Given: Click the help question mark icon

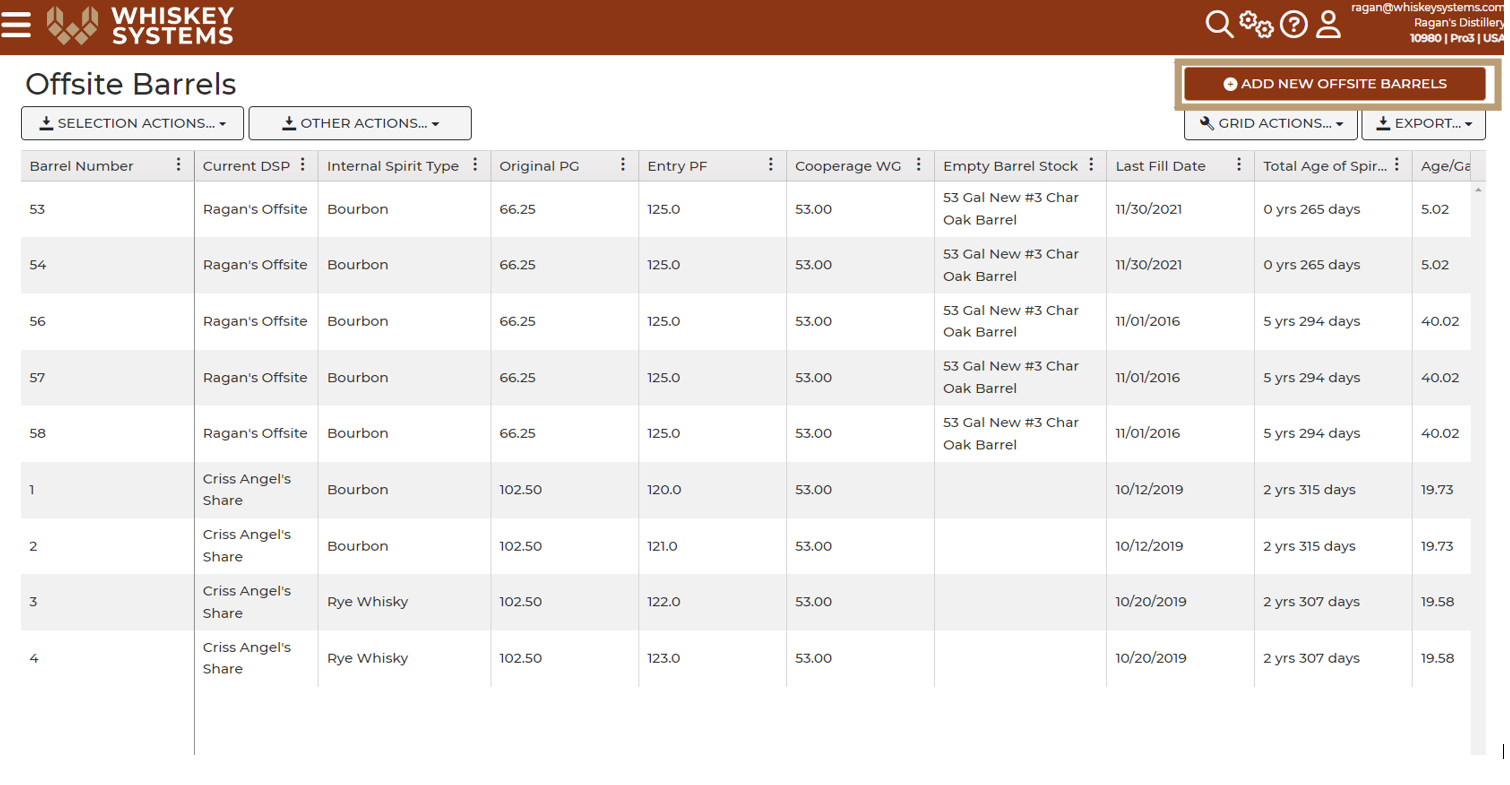Looking at the screenshot, I should click(1294, 24).
